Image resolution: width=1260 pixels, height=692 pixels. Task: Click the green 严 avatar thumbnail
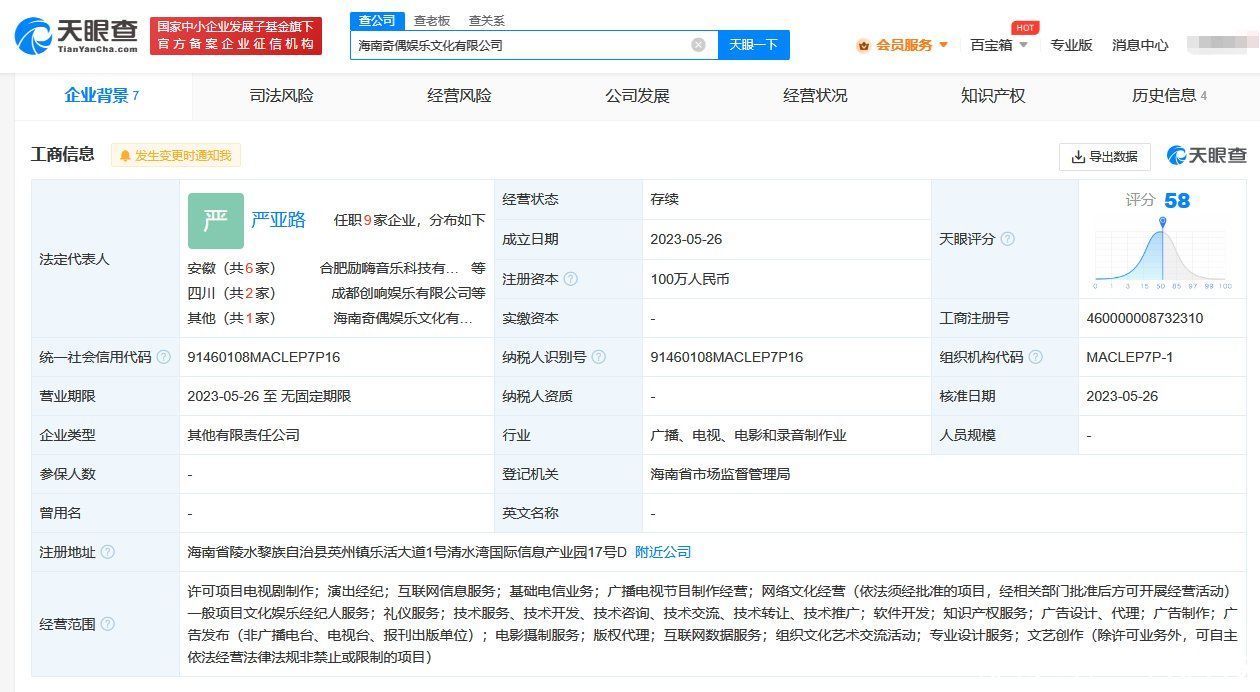(216, 221)
